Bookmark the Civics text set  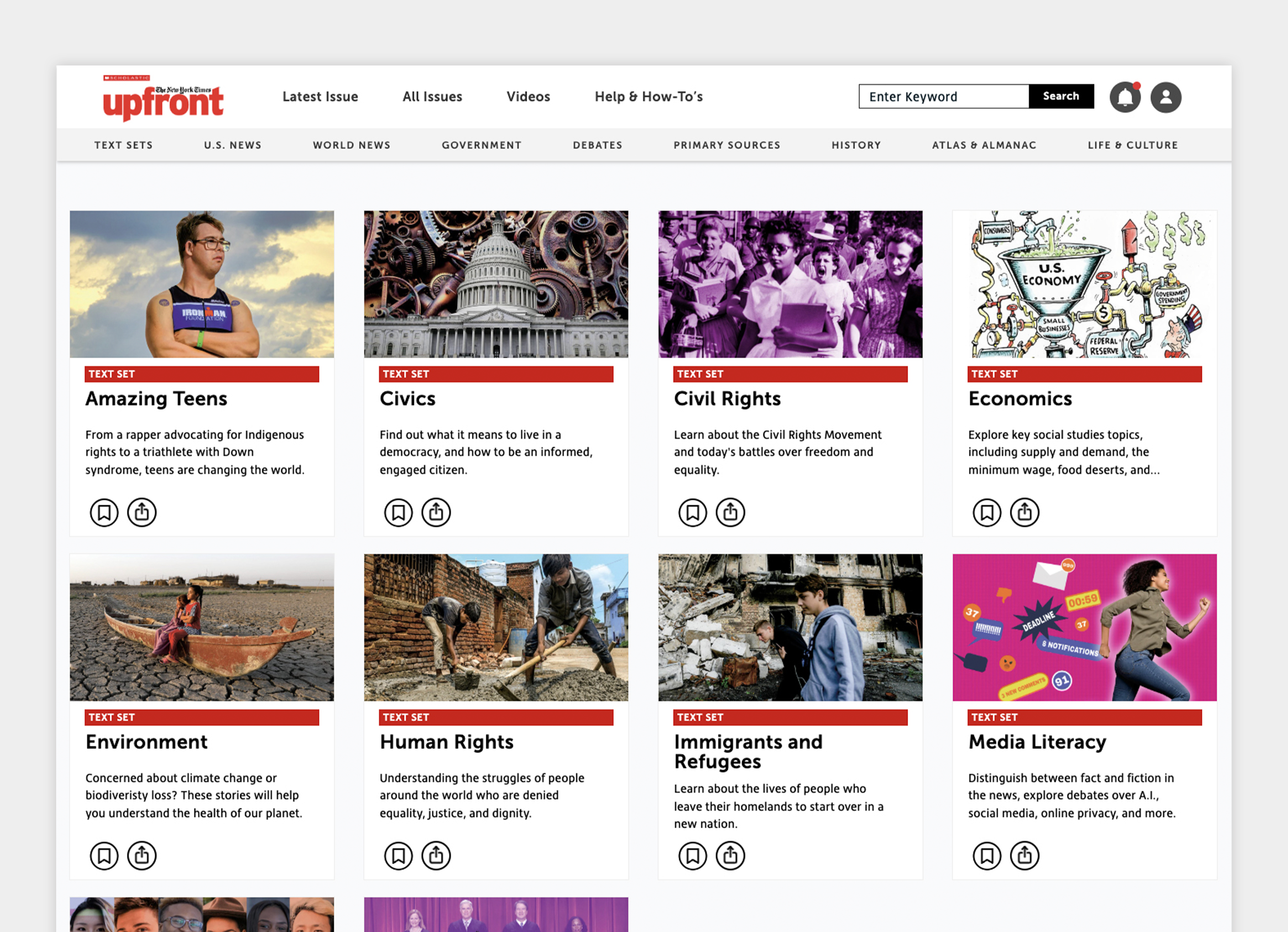(x=398, y=512)
